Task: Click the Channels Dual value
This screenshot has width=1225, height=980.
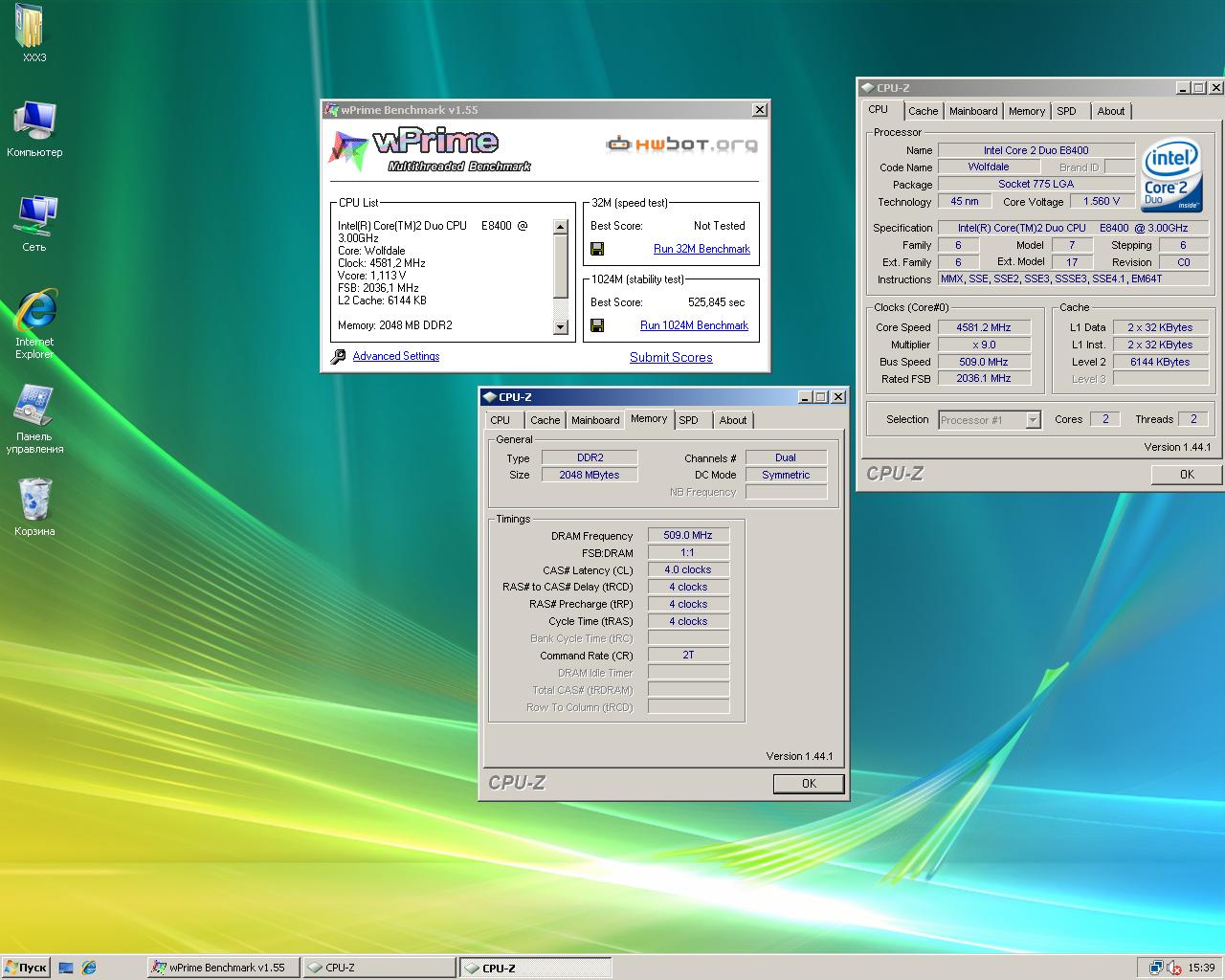Action: [786, 457]
